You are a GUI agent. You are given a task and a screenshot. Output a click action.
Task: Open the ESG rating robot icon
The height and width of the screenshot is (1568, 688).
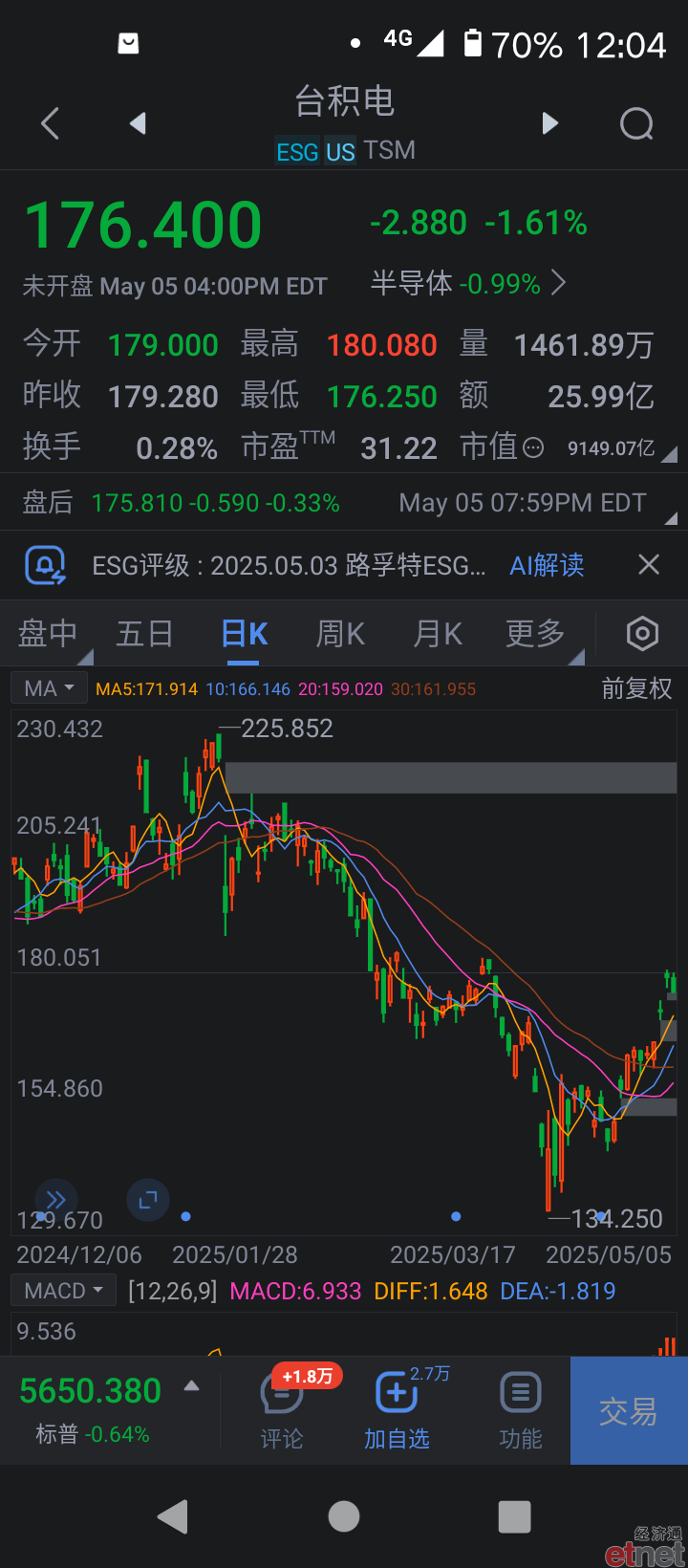click(x=45, y=565)
